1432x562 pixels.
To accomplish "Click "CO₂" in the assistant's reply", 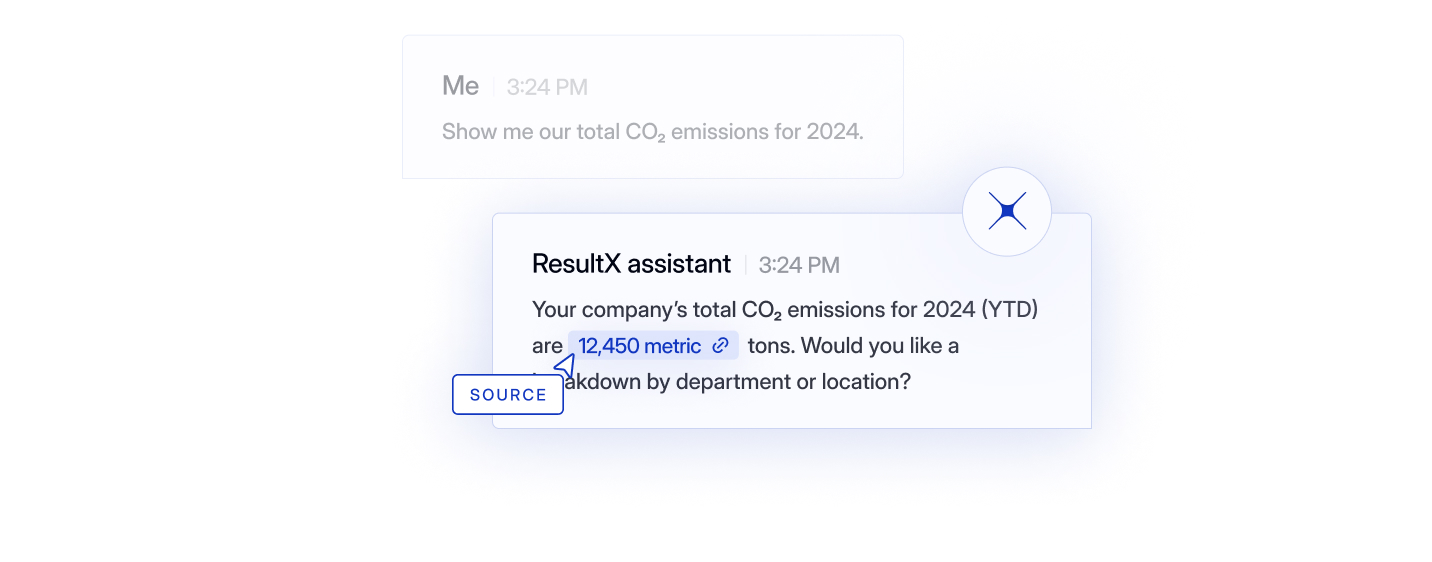I will [x=761, y=311].
